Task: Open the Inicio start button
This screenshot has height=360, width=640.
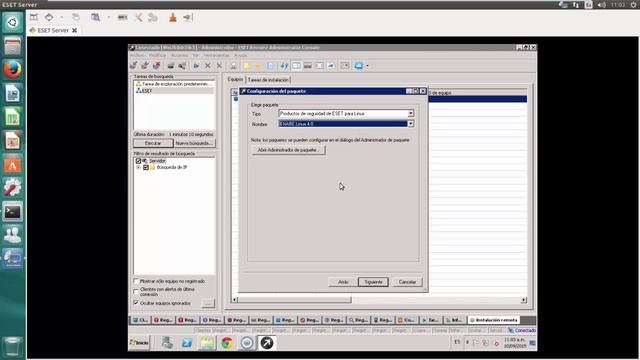Action: 139,343
